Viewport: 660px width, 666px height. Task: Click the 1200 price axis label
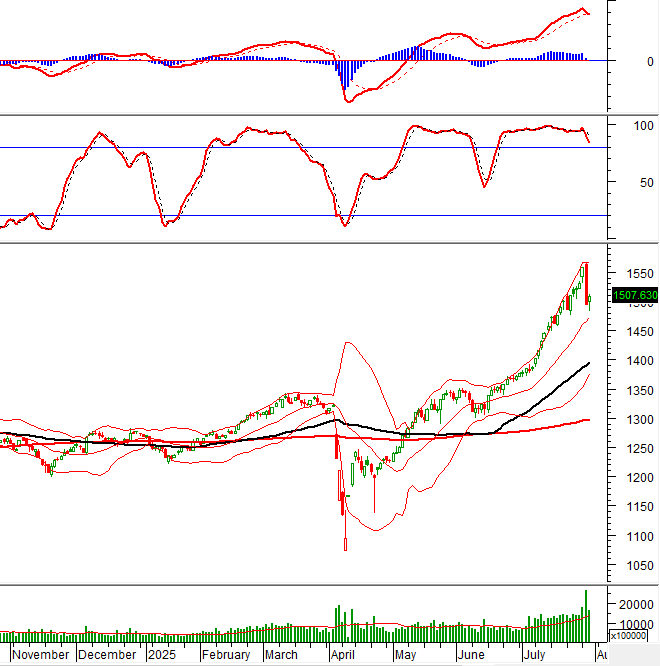click(x=640, y=478)
